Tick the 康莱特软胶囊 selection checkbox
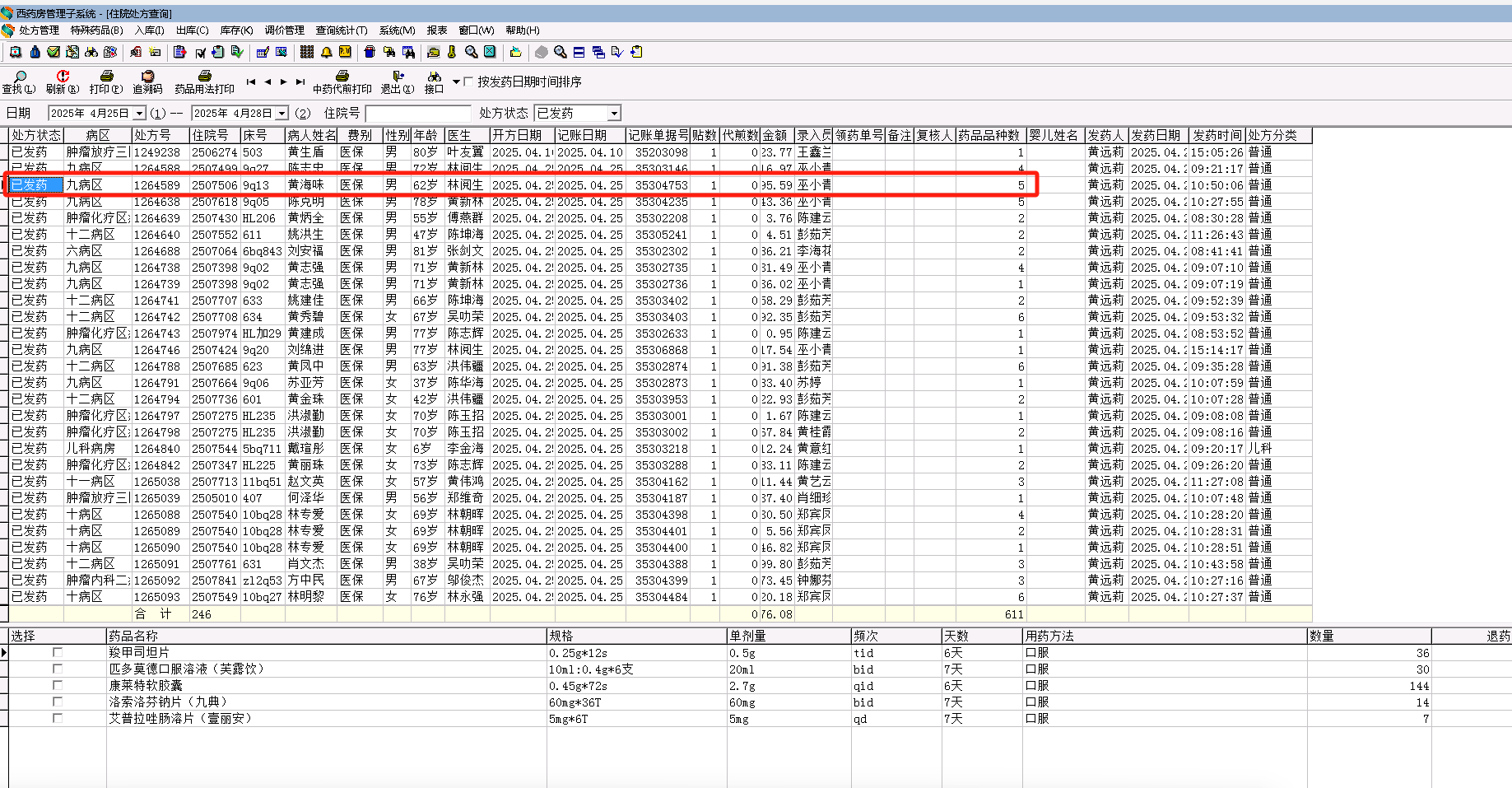 point(58,685)
